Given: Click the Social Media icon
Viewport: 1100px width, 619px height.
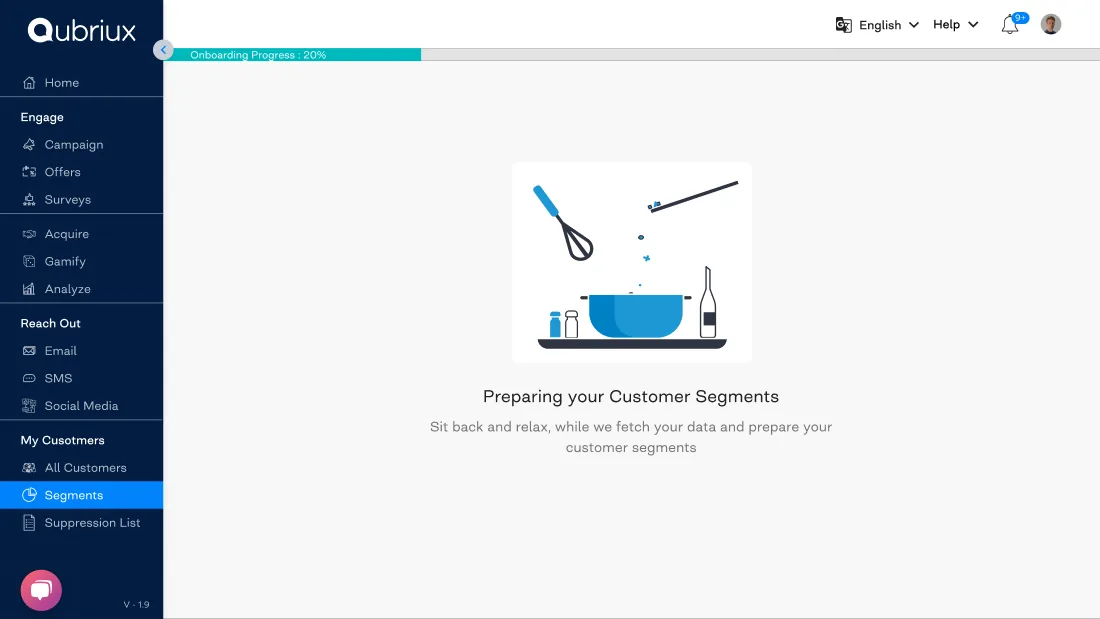Looking at the screenshot, I should click(x=29, y=406).
